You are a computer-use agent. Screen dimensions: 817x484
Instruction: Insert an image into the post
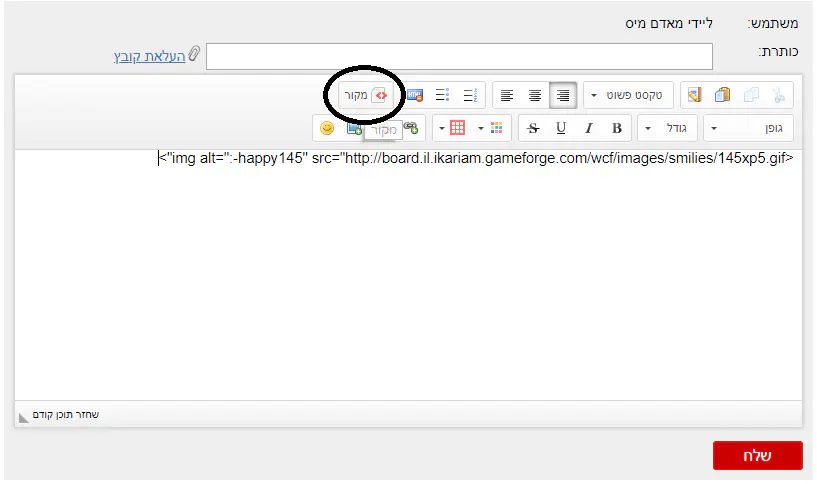353,128
